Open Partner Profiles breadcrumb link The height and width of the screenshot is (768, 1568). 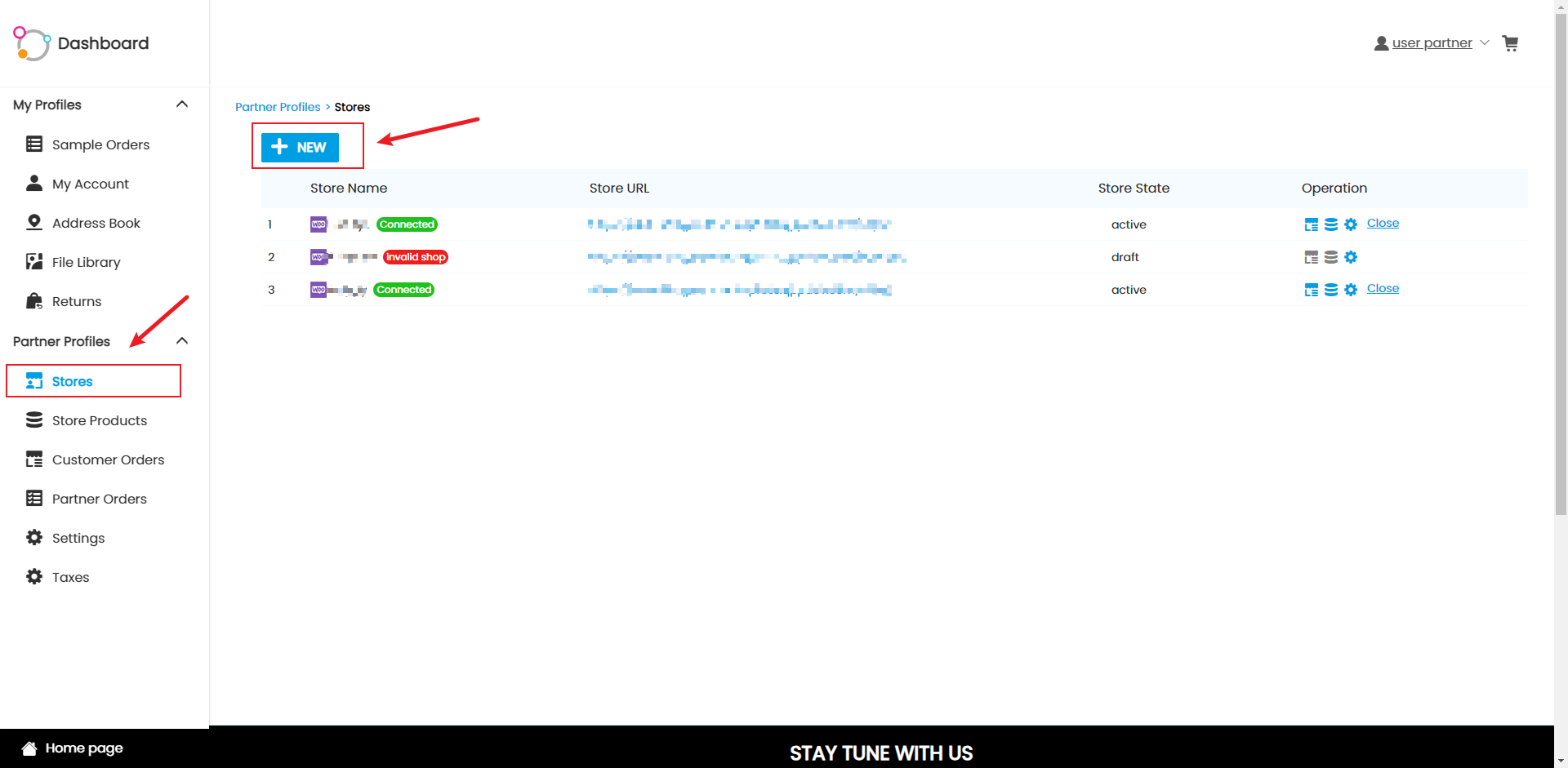tap(278, 107)
